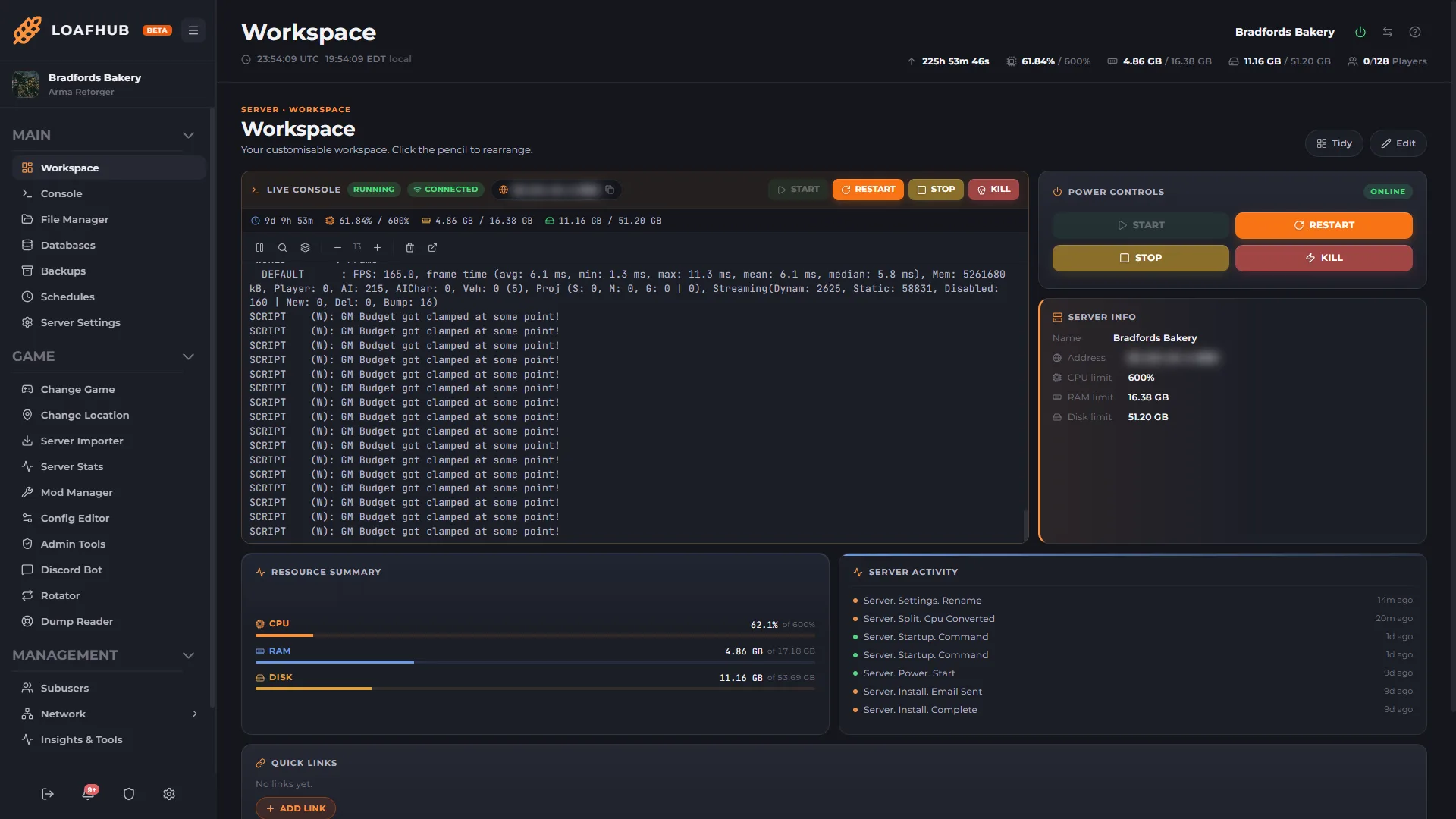Click the live console scrollbar
Image resolution: width=1456 pixels, height=819 pixels.
point(1025,525)
